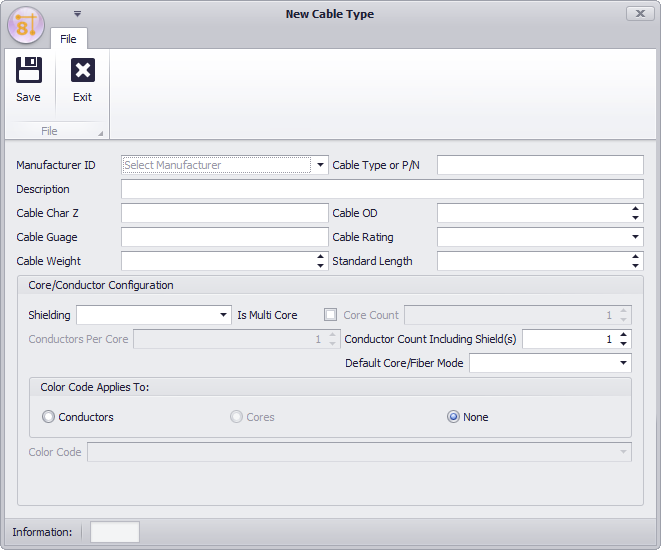Close the New Cable Type window
This screenshot has height=550, width=661.
640,14
